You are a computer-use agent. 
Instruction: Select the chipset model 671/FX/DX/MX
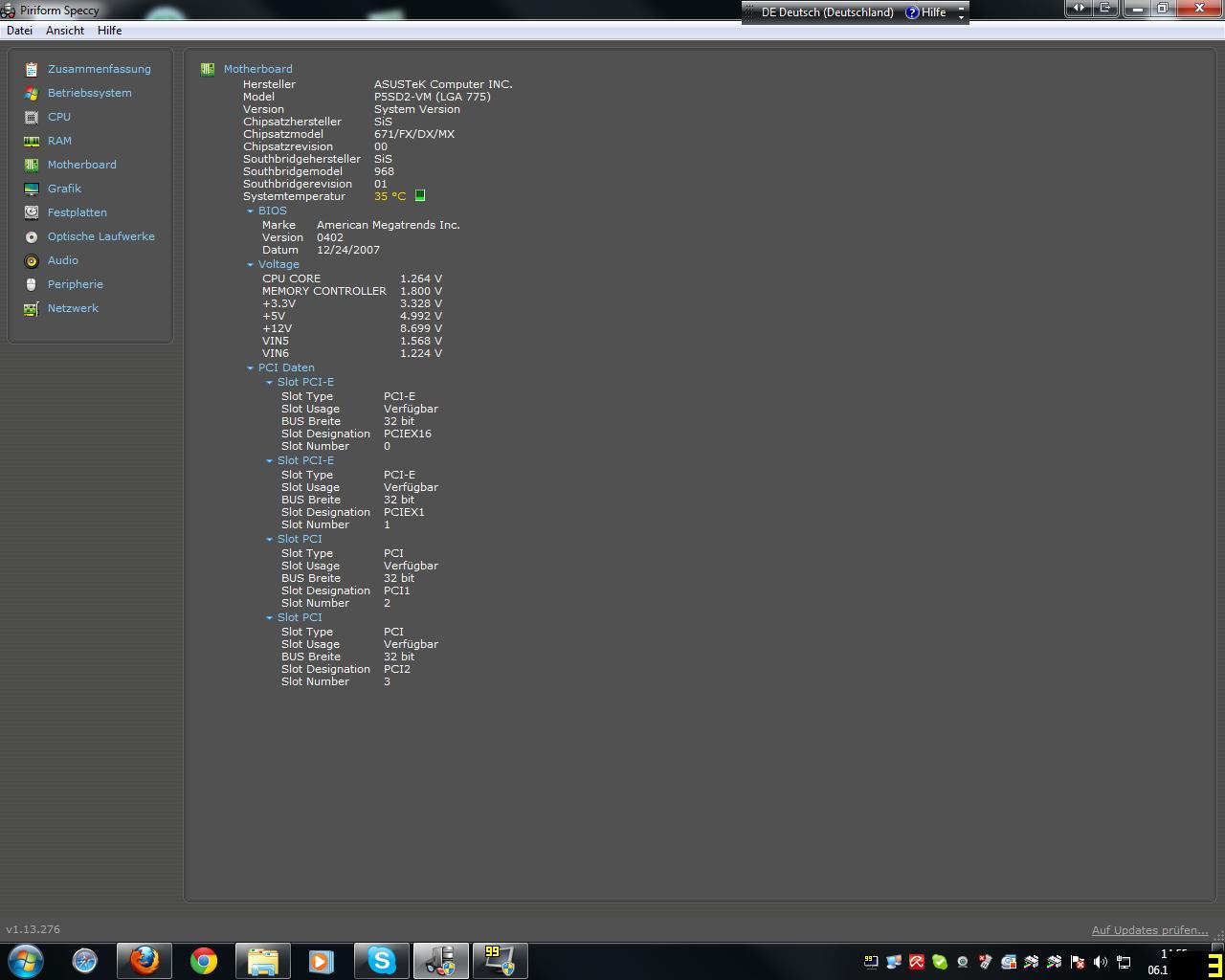(x=414, y=134)
